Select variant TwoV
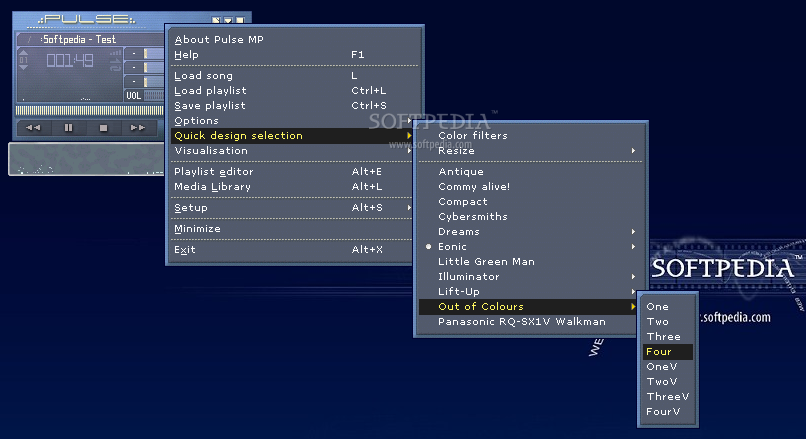The image size is (806, 439). coord(668,381)
